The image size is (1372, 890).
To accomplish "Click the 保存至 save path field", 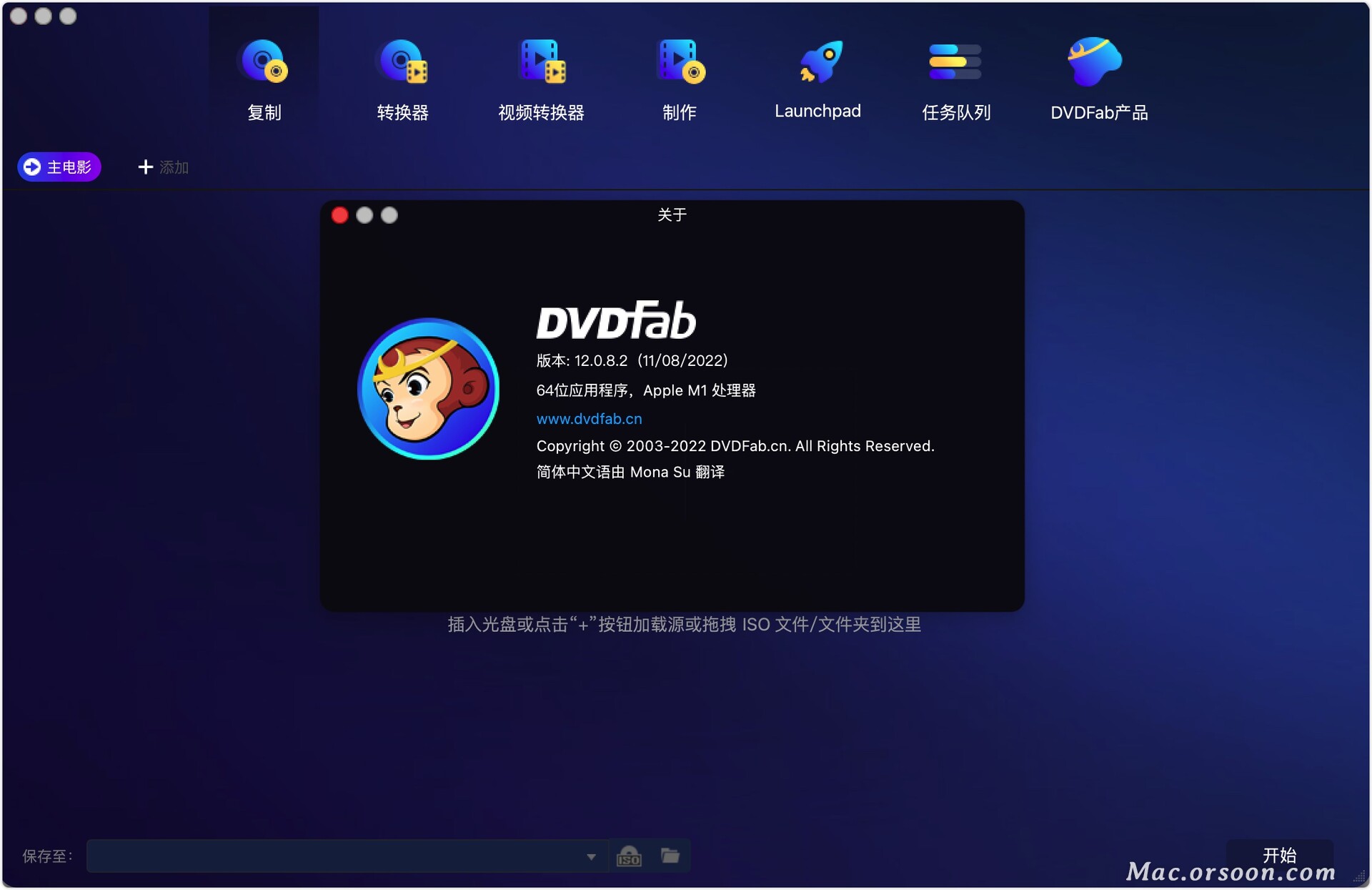I will click(x=336, y=856).
